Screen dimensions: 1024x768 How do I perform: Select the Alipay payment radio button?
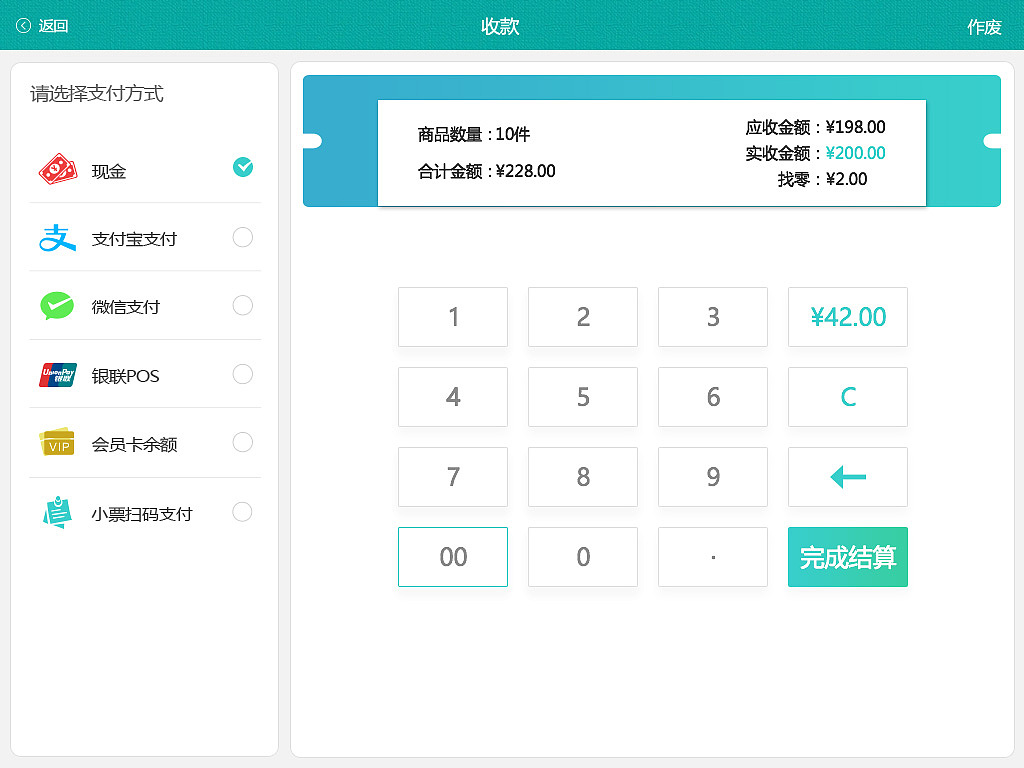click(243, 238)
